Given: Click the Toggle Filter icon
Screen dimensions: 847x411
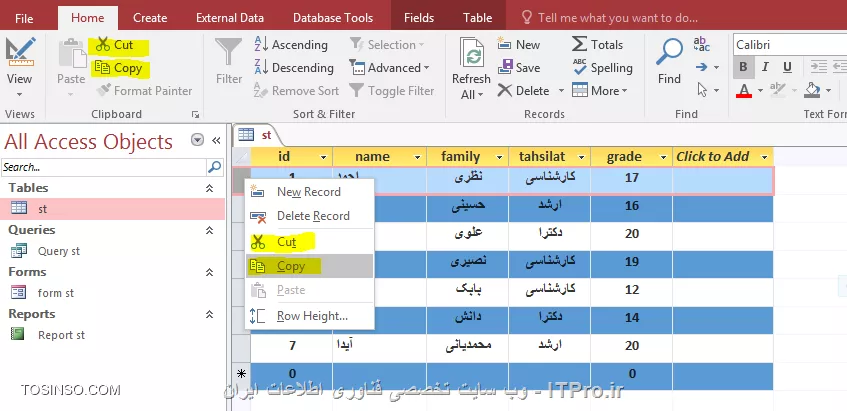Looking at the screenshot, I should pos(356,90).
